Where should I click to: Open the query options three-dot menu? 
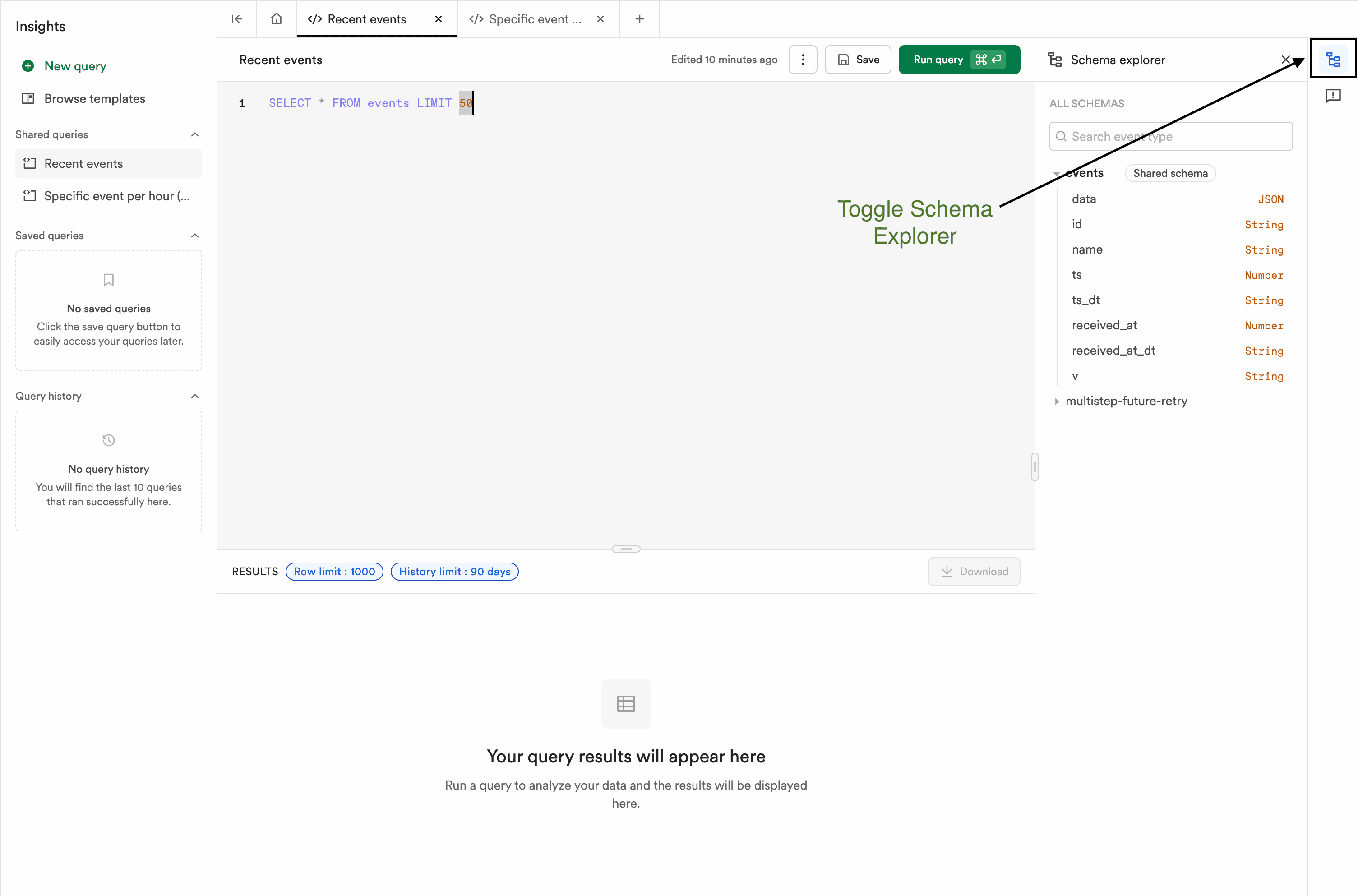pyautogui.click(x=803, y=60)
